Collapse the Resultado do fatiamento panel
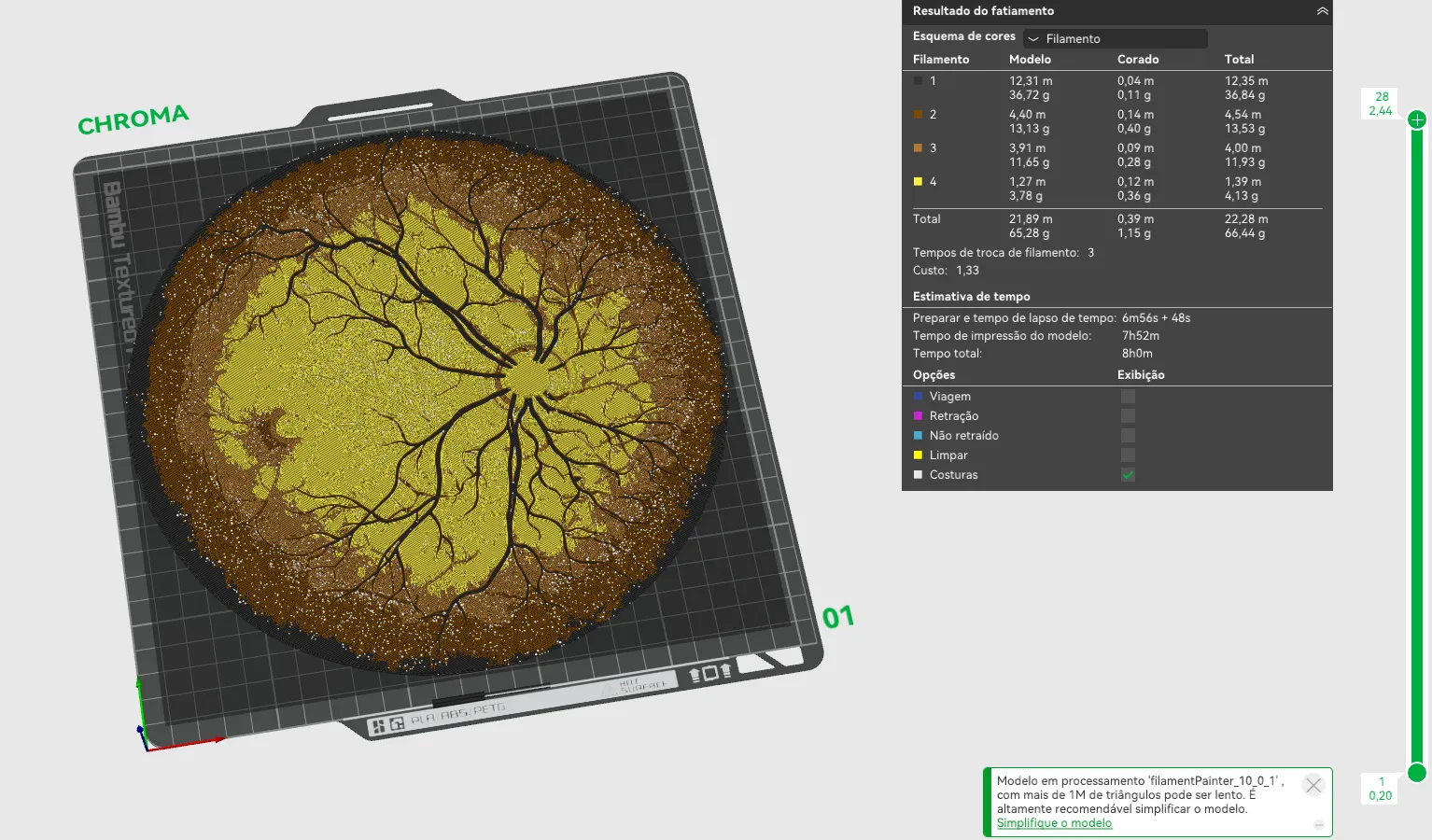Screen dimensions: 1432x840 (x=1322, y=11)
